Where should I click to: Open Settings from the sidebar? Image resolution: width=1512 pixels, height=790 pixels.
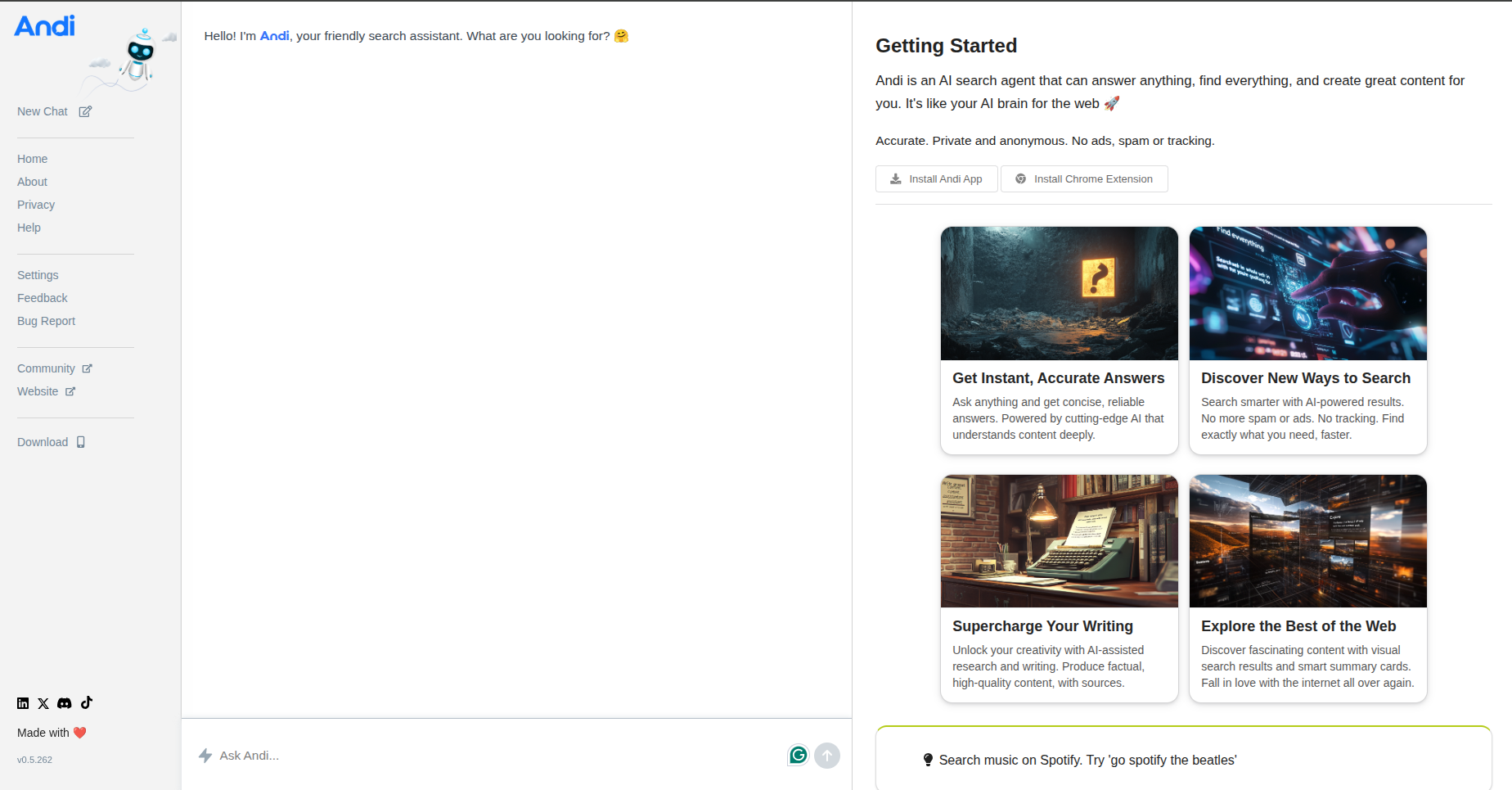(38, 275)
